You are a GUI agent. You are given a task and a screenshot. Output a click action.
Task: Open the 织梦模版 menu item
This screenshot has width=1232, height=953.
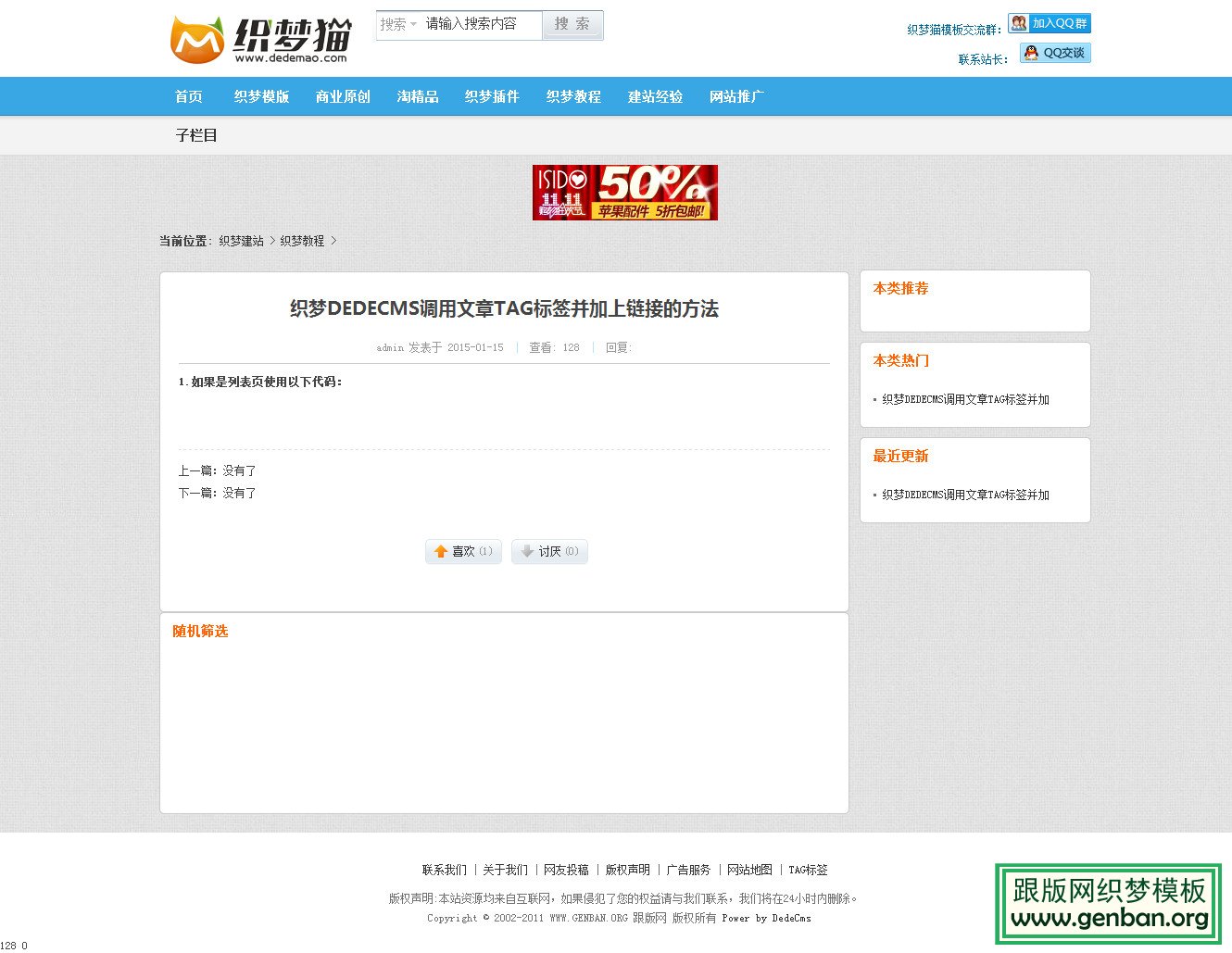[260, 96]
